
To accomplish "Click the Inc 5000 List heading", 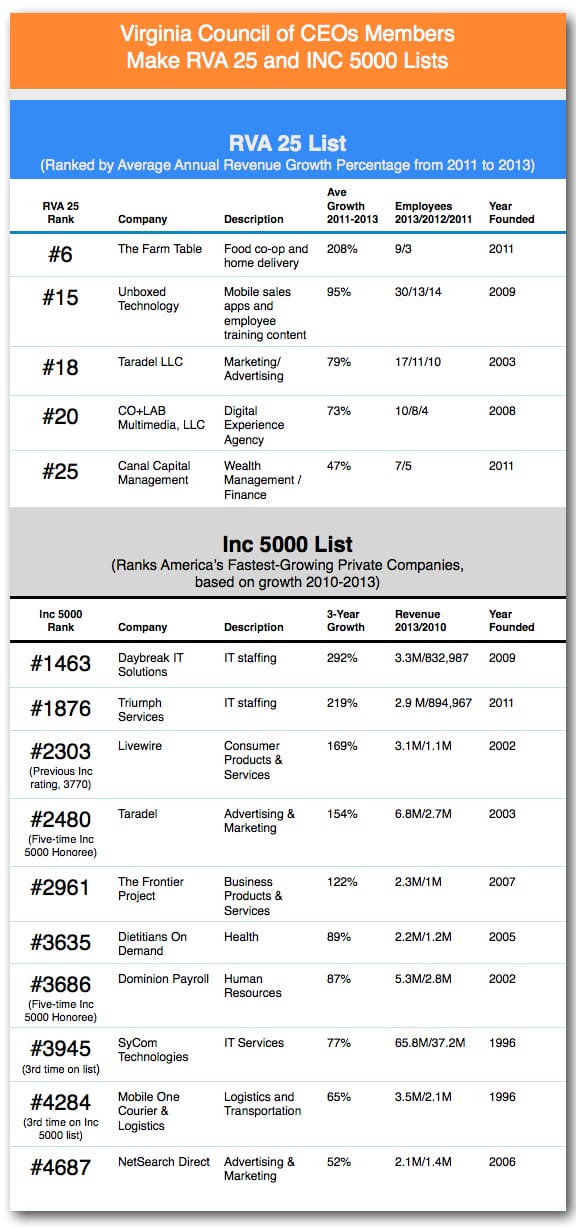I will pyautogui.click(x=287, y=545).
